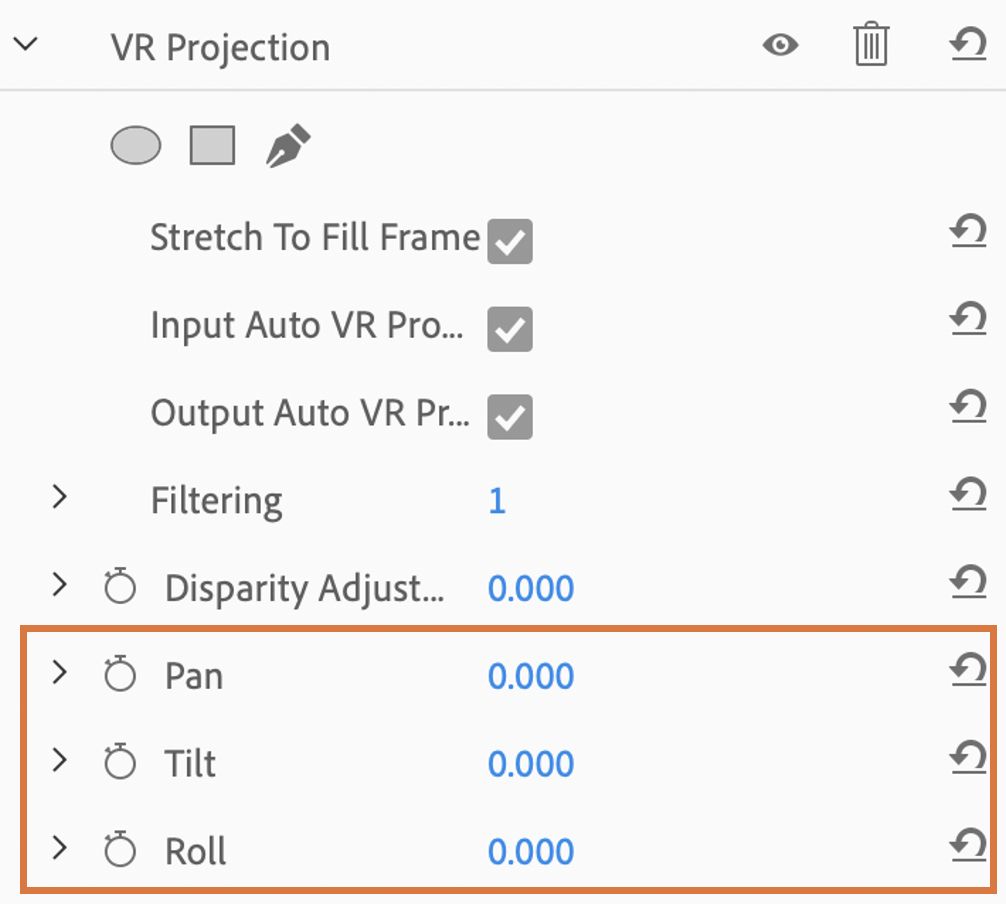Select the pen mask tool
The width and height of the screenshot is (1006, 906).
(x=288, y=146)
